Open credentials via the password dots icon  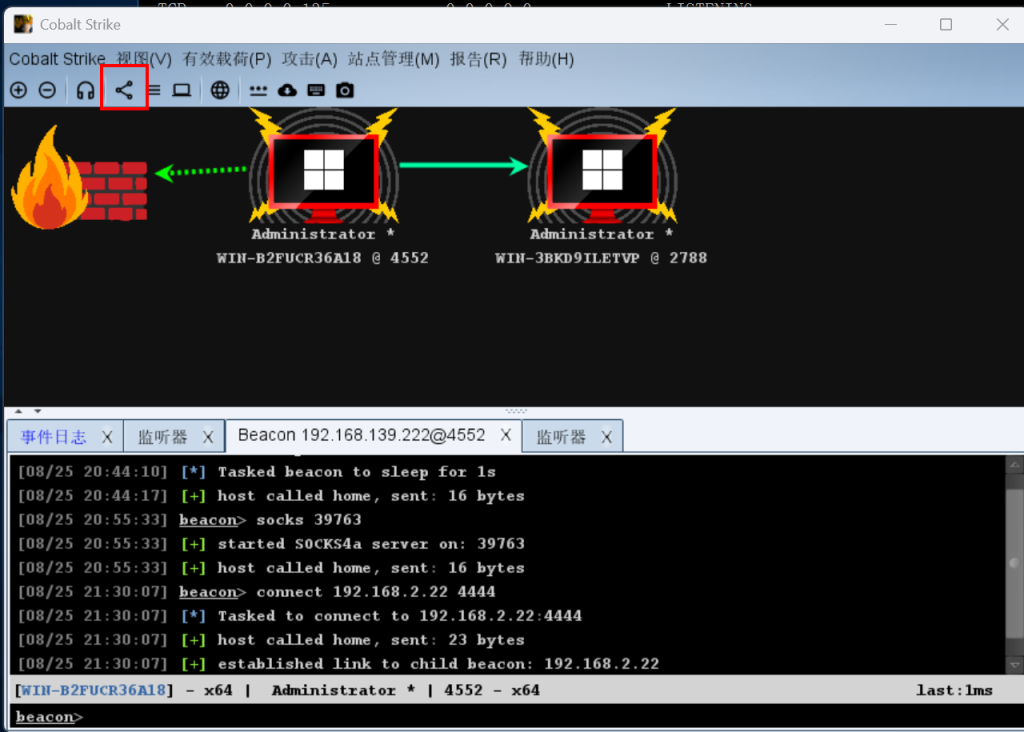point(259,90)
